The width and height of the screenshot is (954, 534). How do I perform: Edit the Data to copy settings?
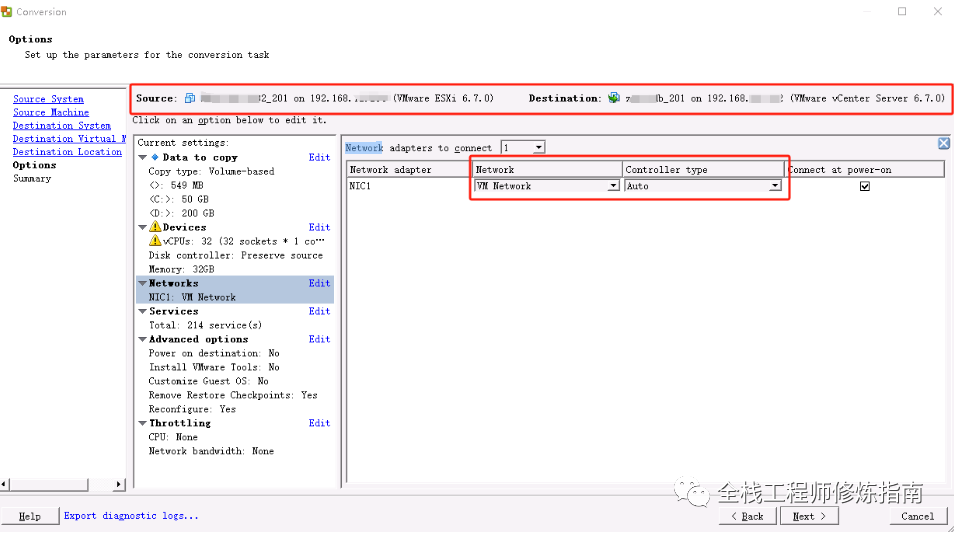click(319, 158)
